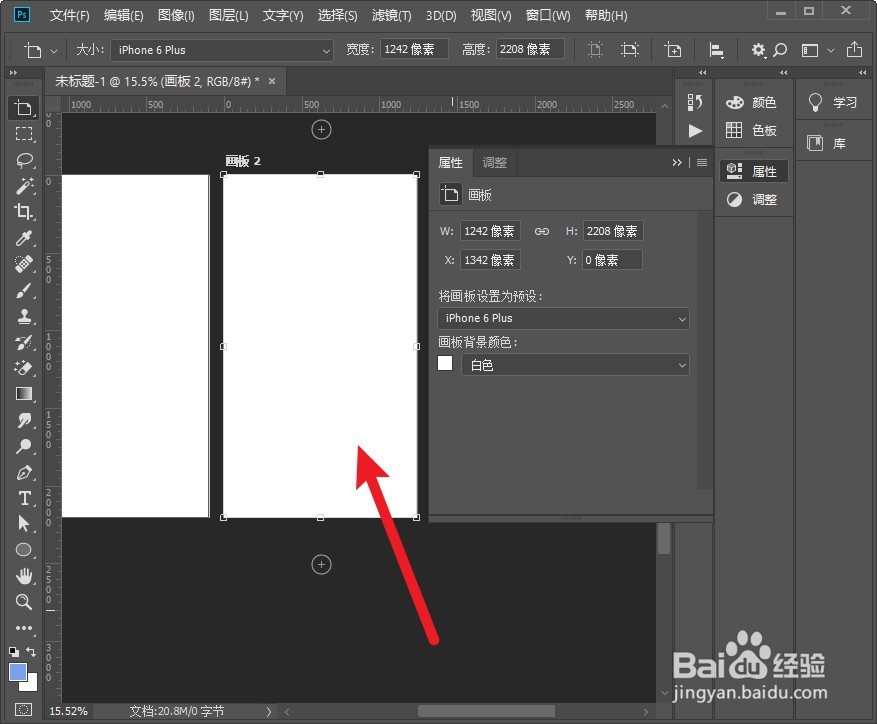
Task: Select the Smudge tool
Action: tap(23, 420)
